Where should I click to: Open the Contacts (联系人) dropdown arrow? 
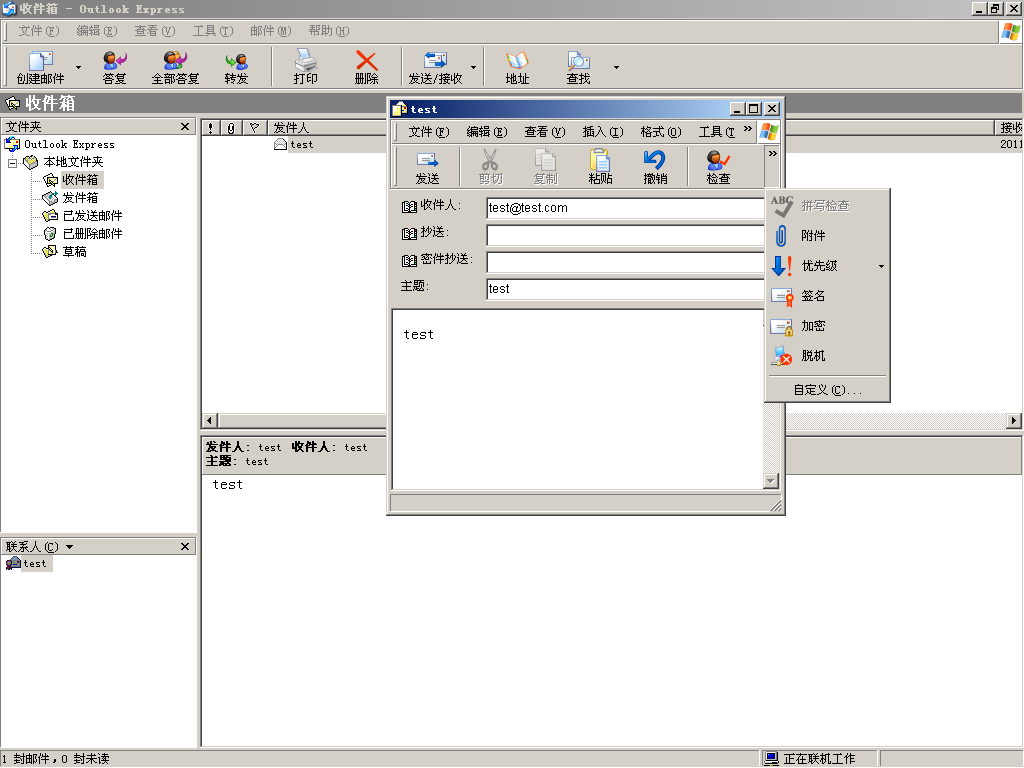point(69,547)
